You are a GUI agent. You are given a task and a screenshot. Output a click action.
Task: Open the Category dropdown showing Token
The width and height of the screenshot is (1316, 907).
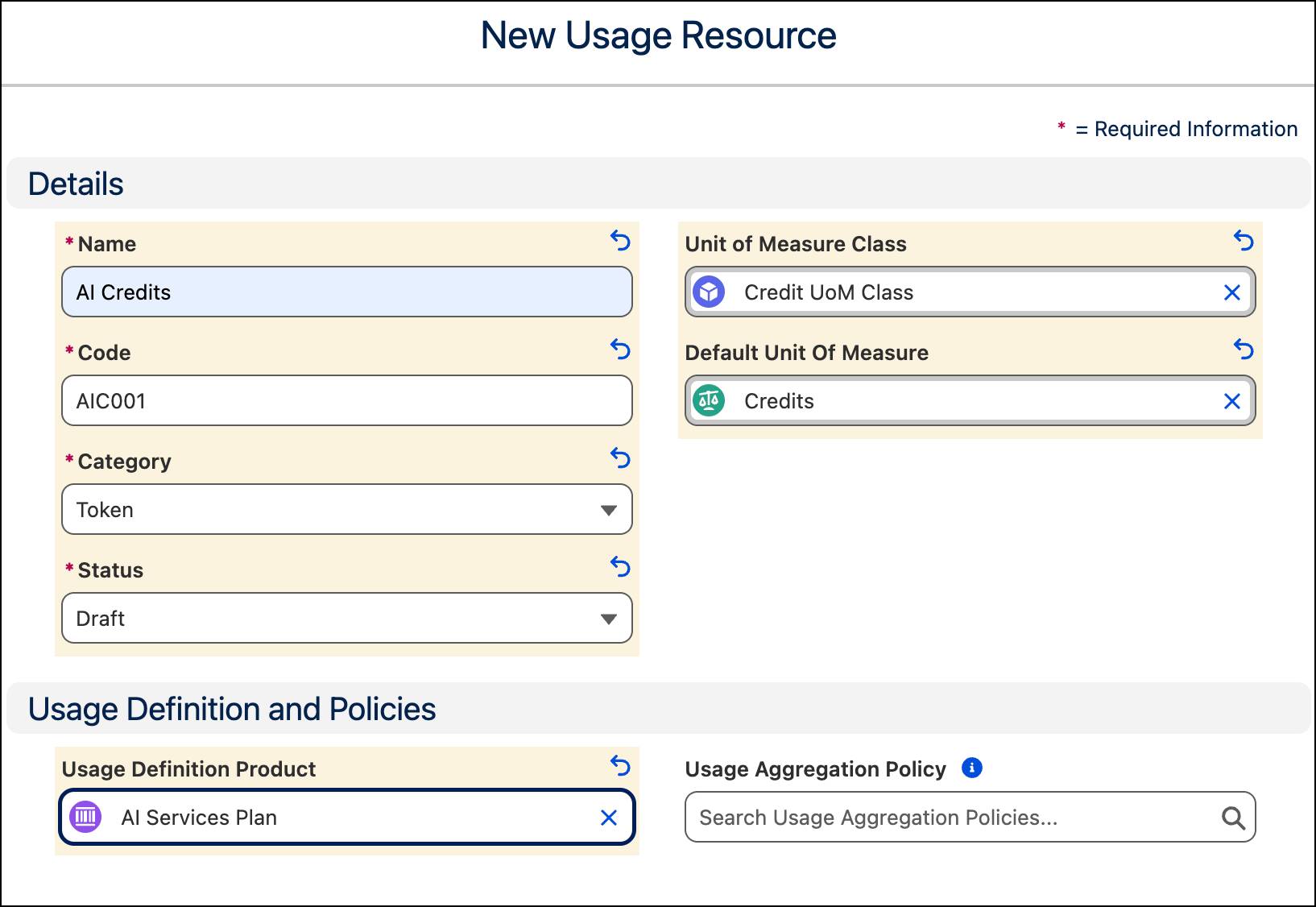[x=347, y=509]
